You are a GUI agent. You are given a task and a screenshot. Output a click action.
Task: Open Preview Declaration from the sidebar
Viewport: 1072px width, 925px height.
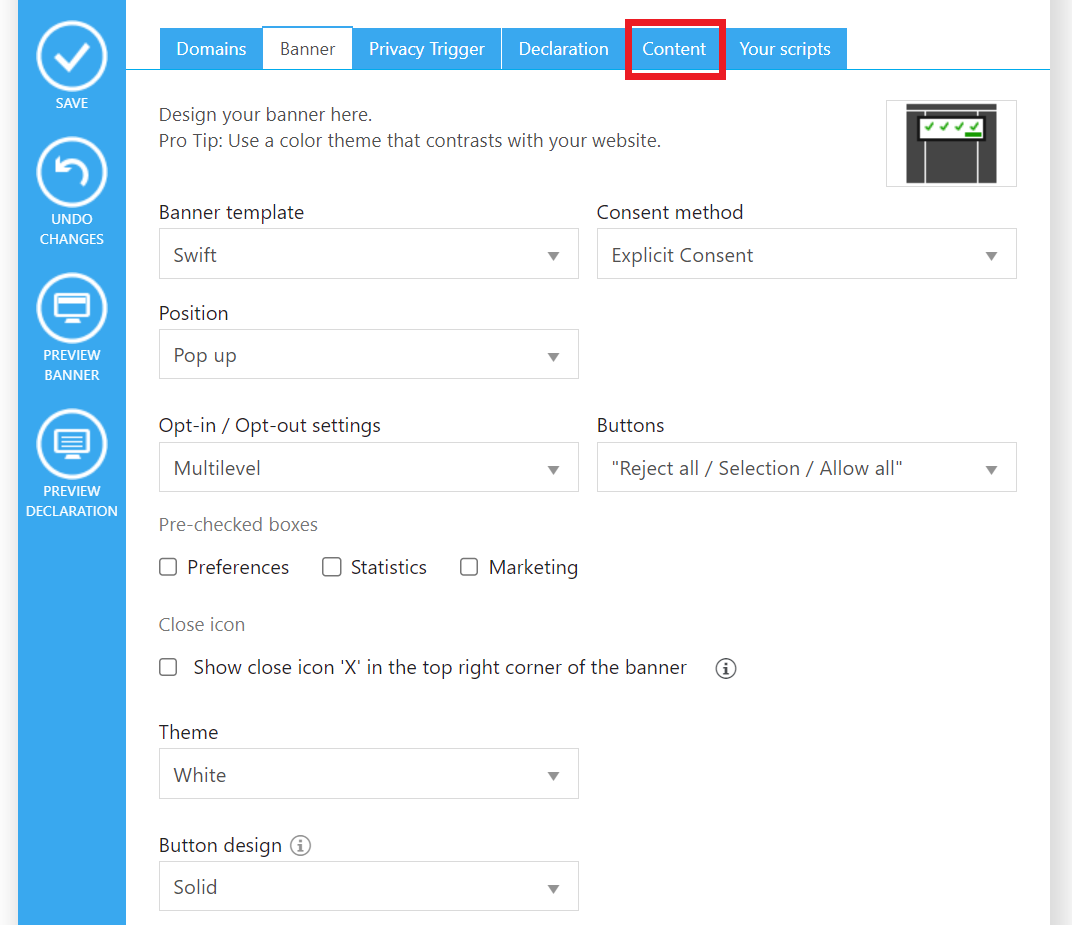click(x=71, y=445)
